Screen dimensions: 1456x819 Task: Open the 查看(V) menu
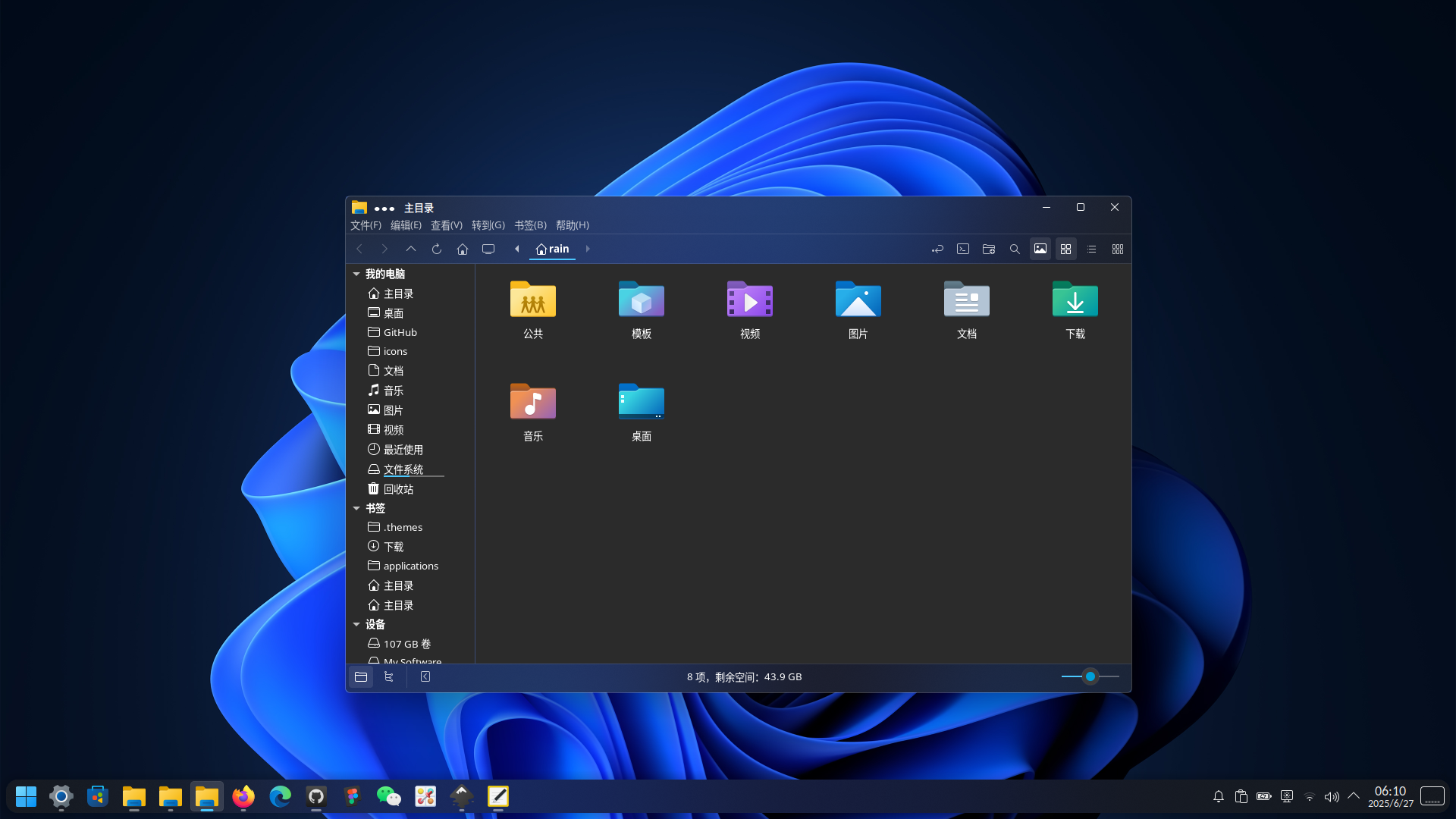446,224
